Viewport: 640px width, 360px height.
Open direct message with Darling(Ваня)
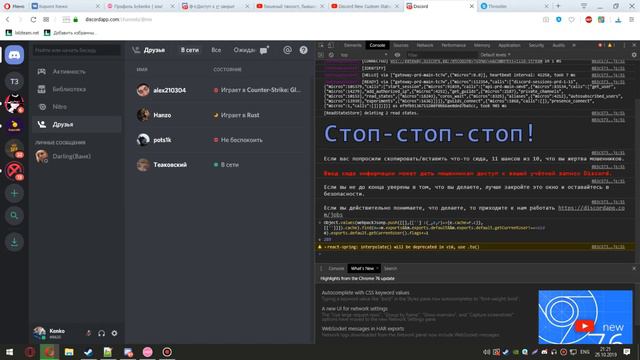pyautogui.click(x=77, y=156)
